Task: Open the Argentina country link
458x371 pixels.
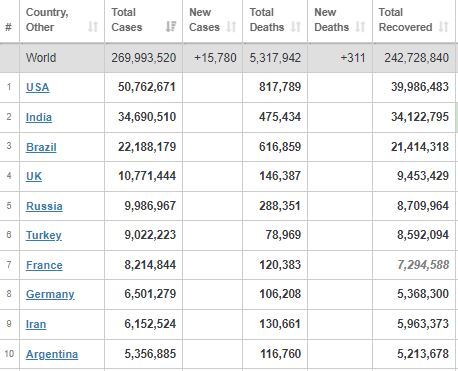Action: point(52,354)
